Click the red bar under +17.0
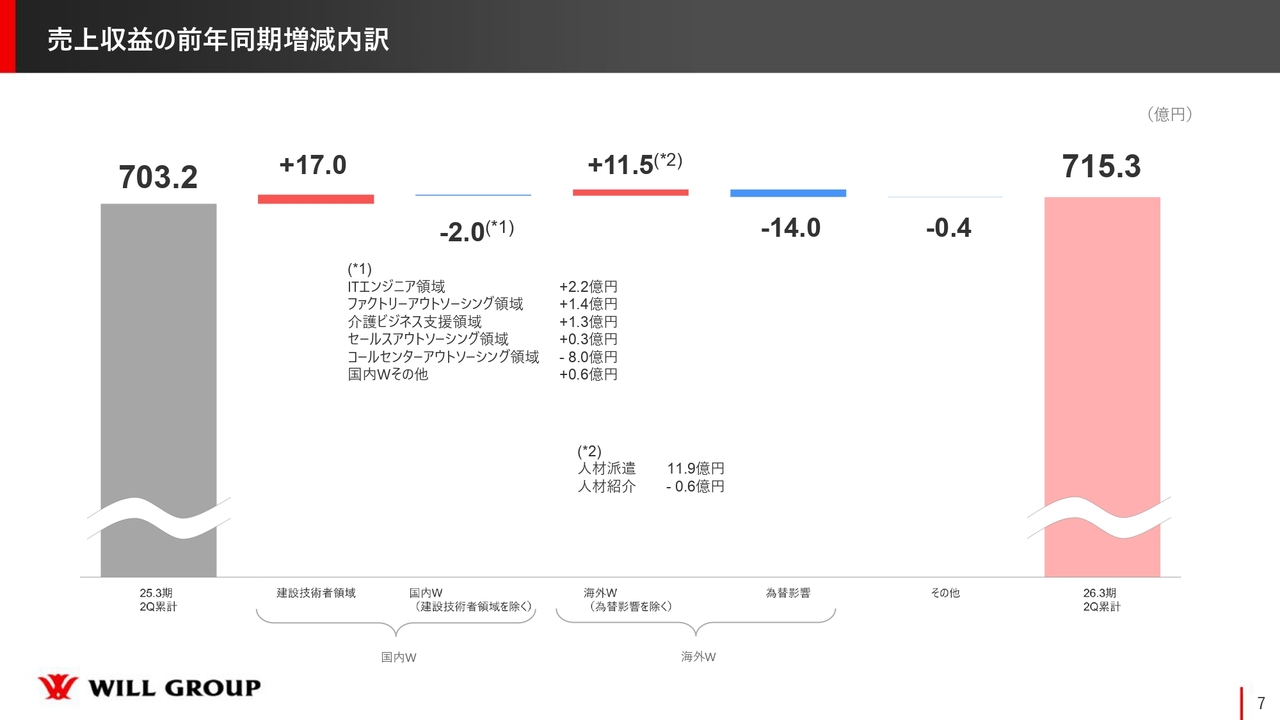 point(315,199)
